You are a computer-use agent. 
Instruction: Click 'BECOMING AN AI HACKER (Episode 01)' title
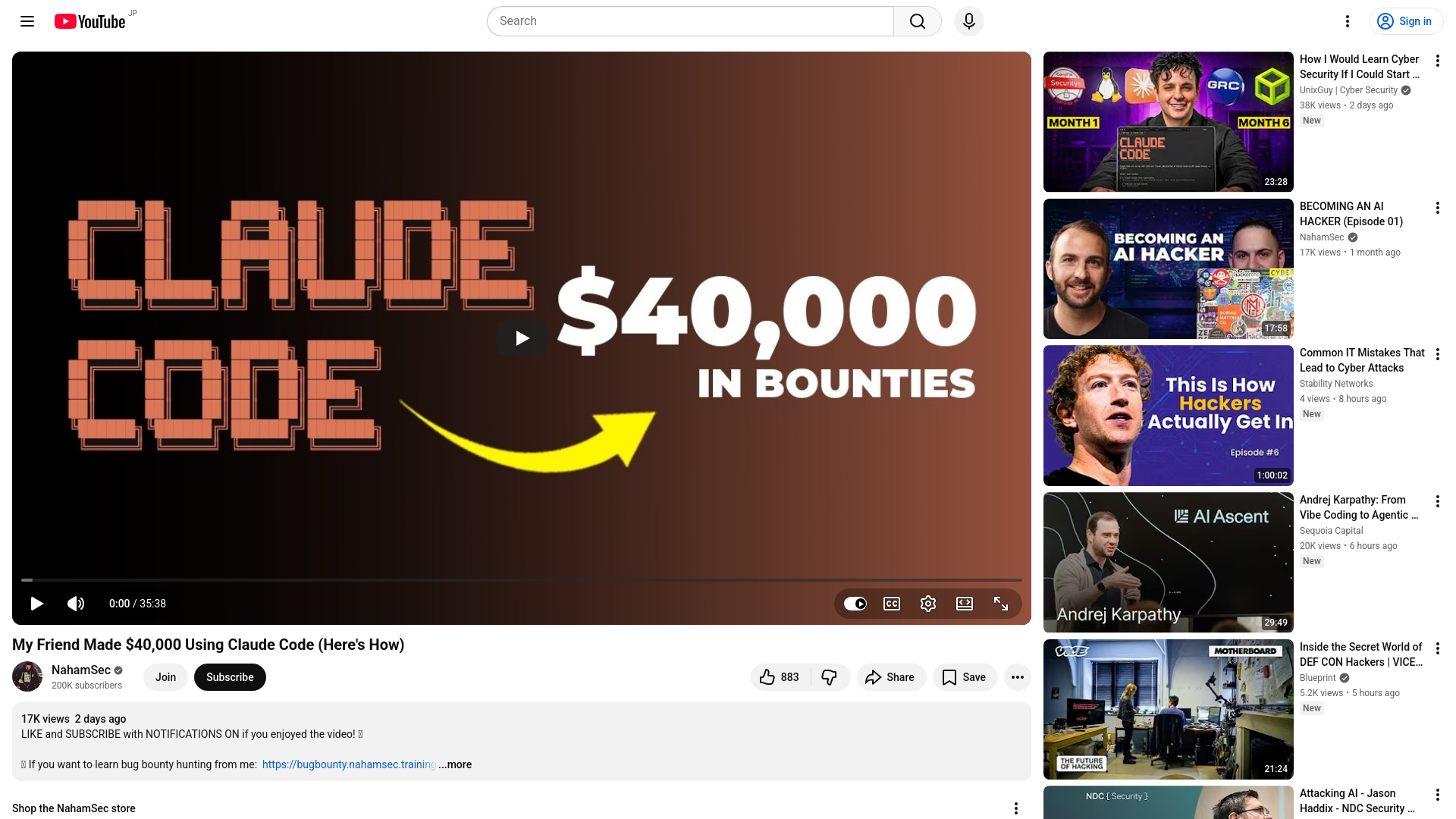(x=1351, y=214)
